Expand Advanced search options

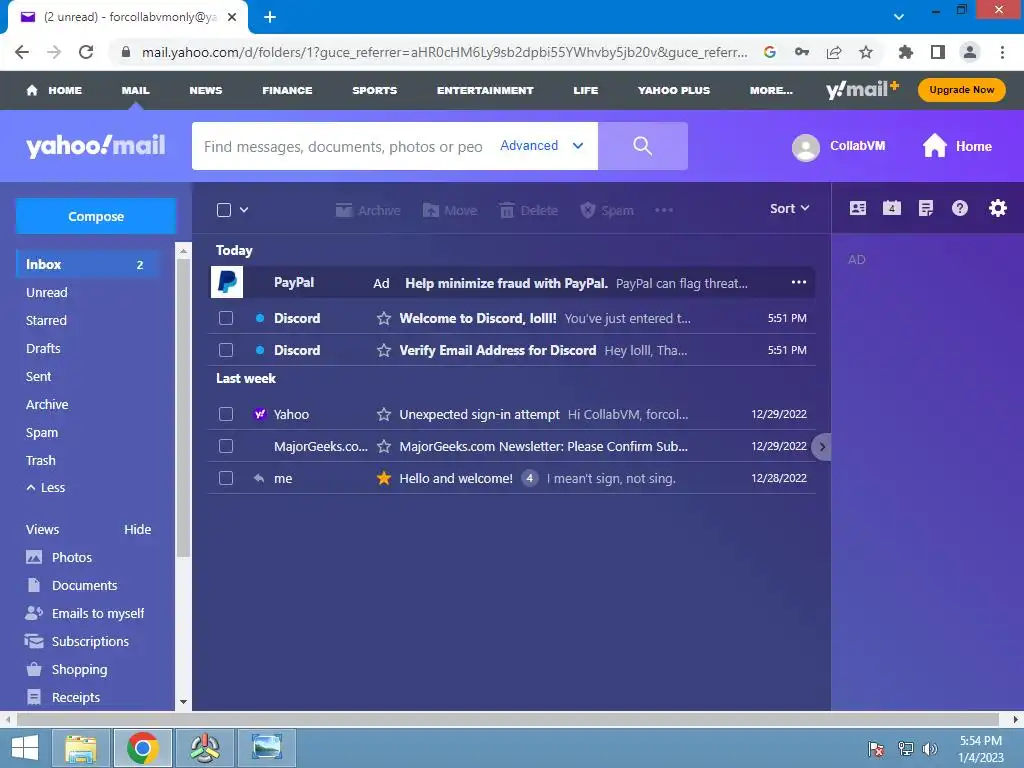point(541,146)
